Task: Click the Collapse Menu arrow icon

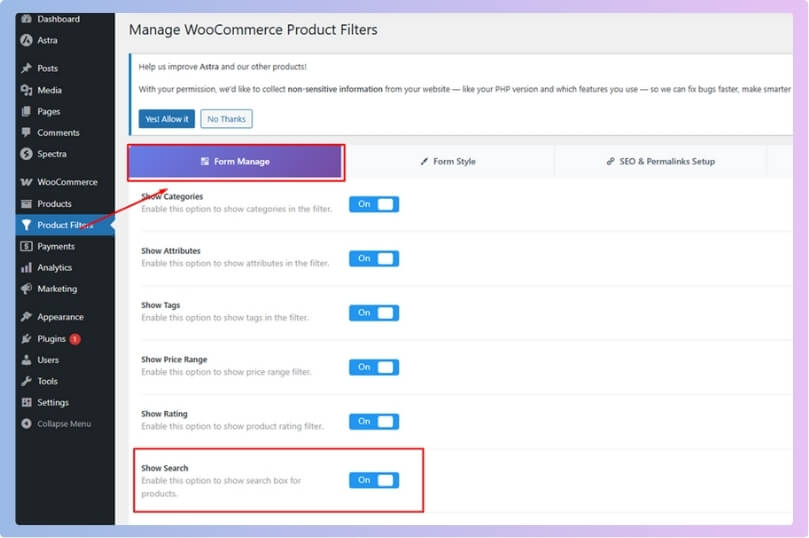Action: (26, 423)
